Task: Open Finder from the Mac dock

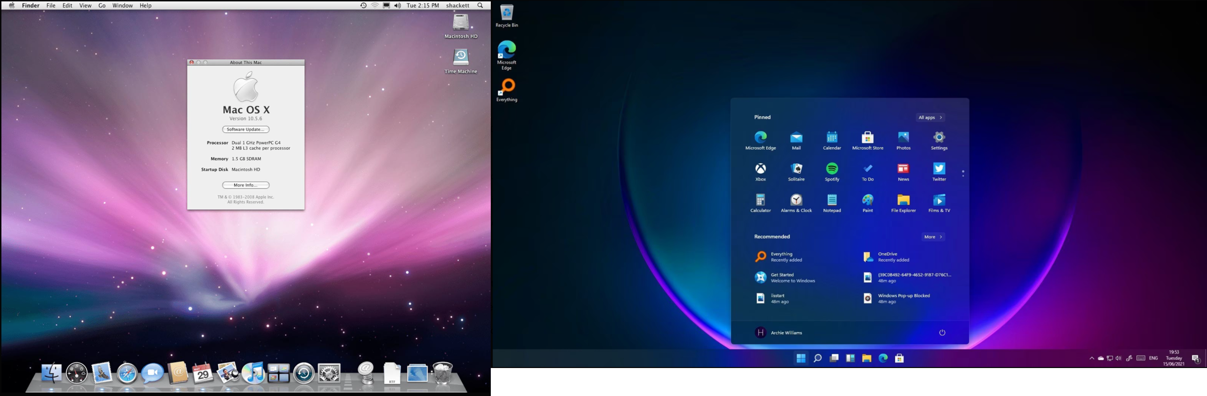Action: 51,373
